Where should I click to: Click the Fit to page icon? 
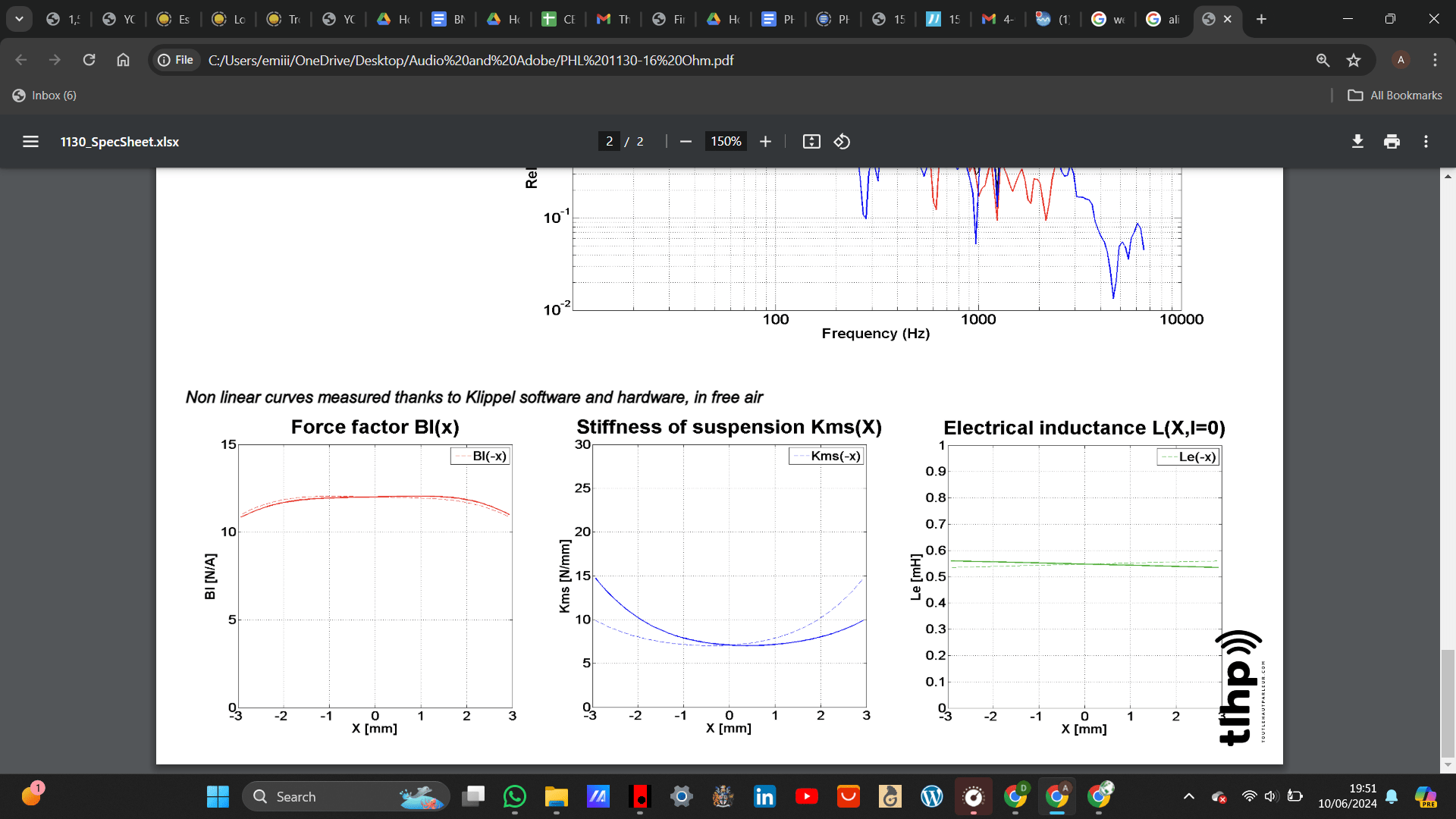[811, 142]
